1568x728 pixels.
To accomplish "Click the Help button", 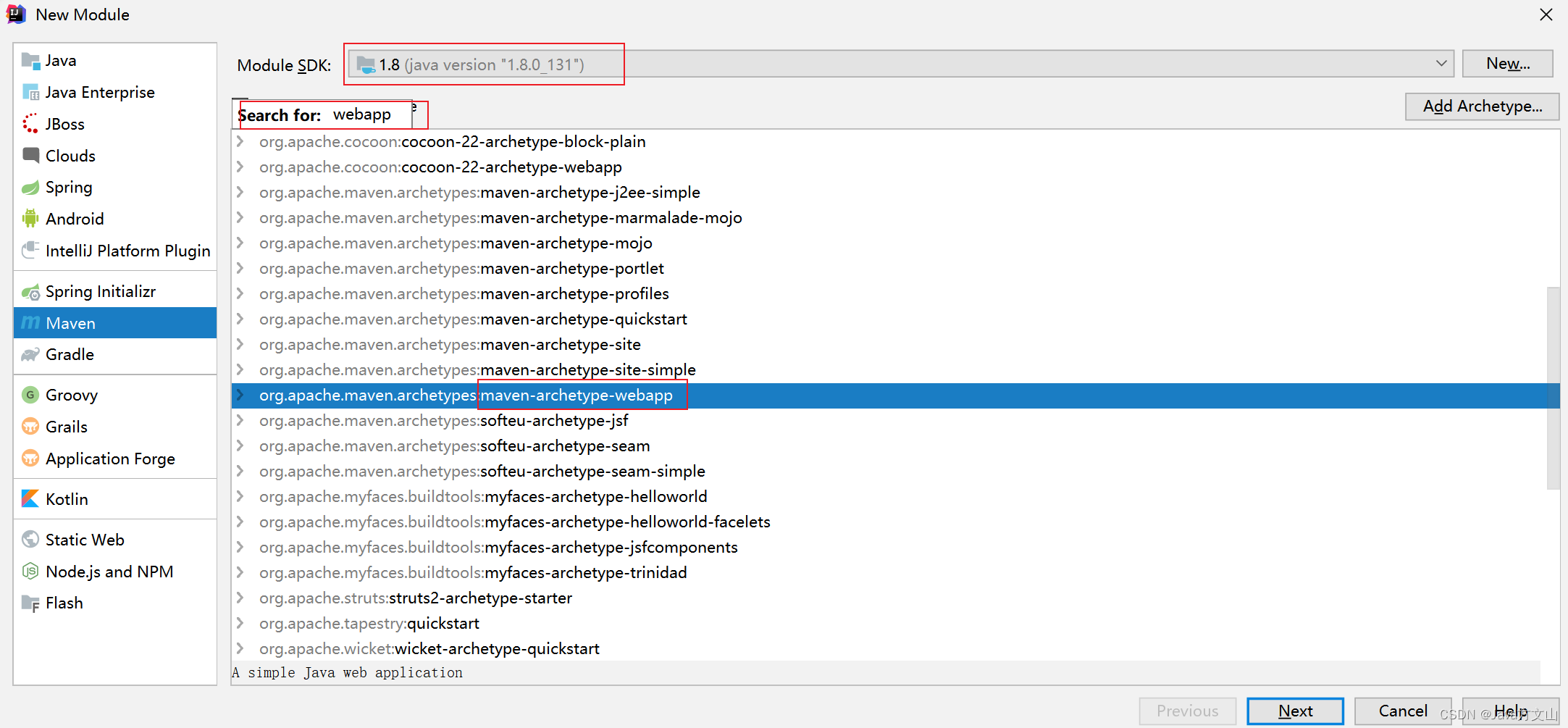I will 1510,711.
